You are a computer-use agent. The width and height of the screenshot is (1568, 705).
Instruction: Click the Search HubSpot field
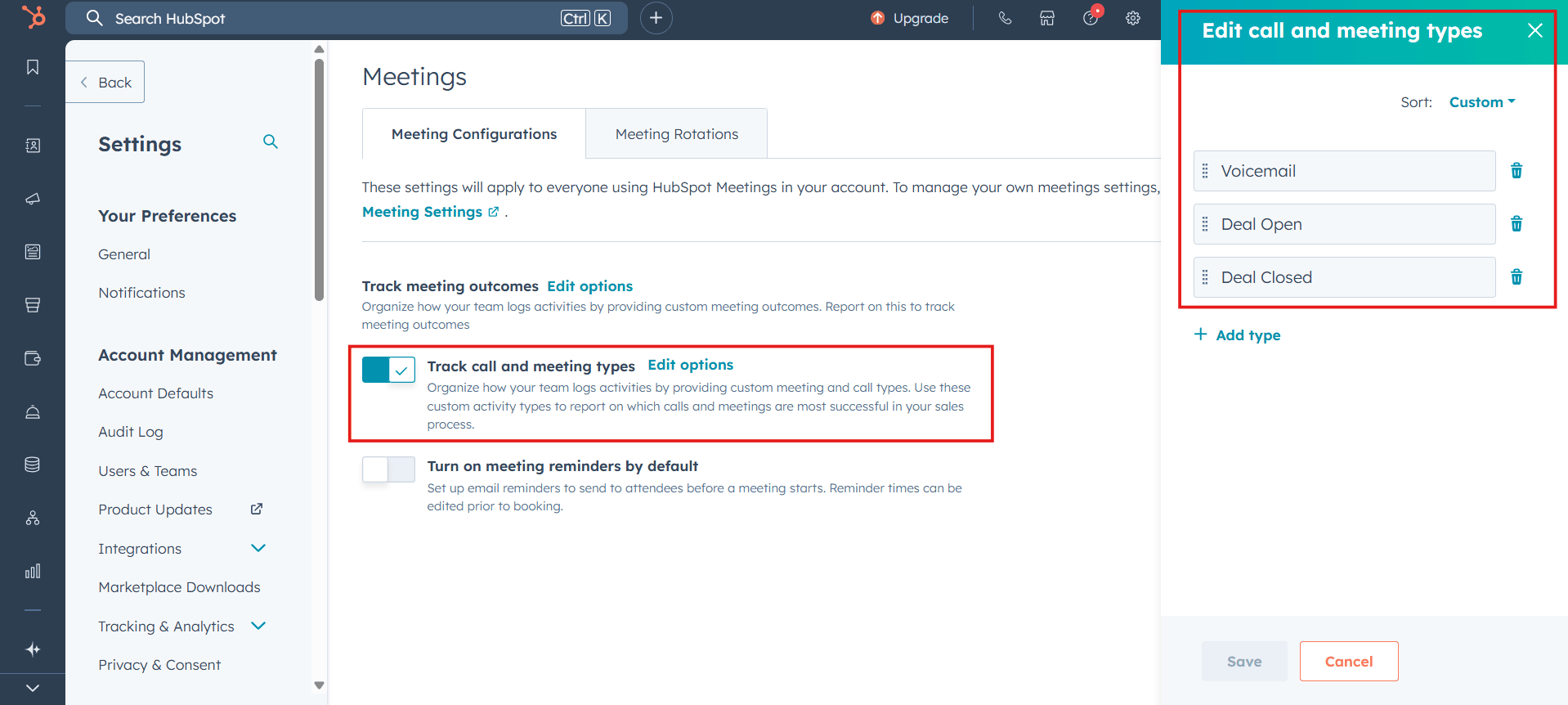click(347, 18)
